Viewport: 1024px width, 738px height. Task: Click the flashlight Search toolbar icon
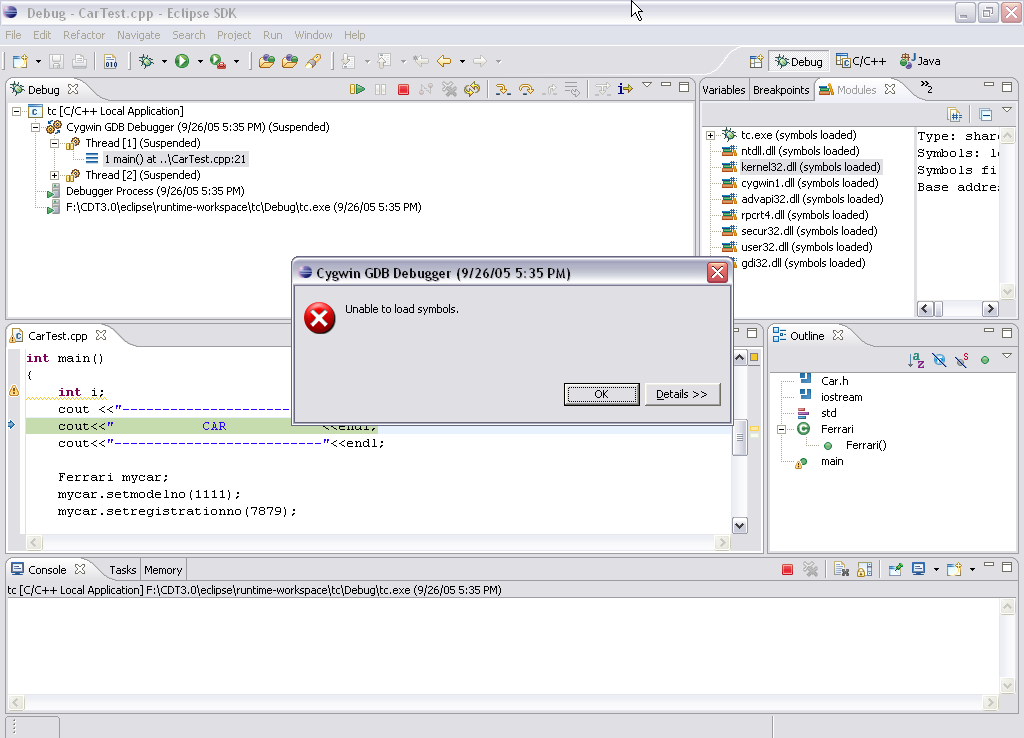tap(313, 61)
